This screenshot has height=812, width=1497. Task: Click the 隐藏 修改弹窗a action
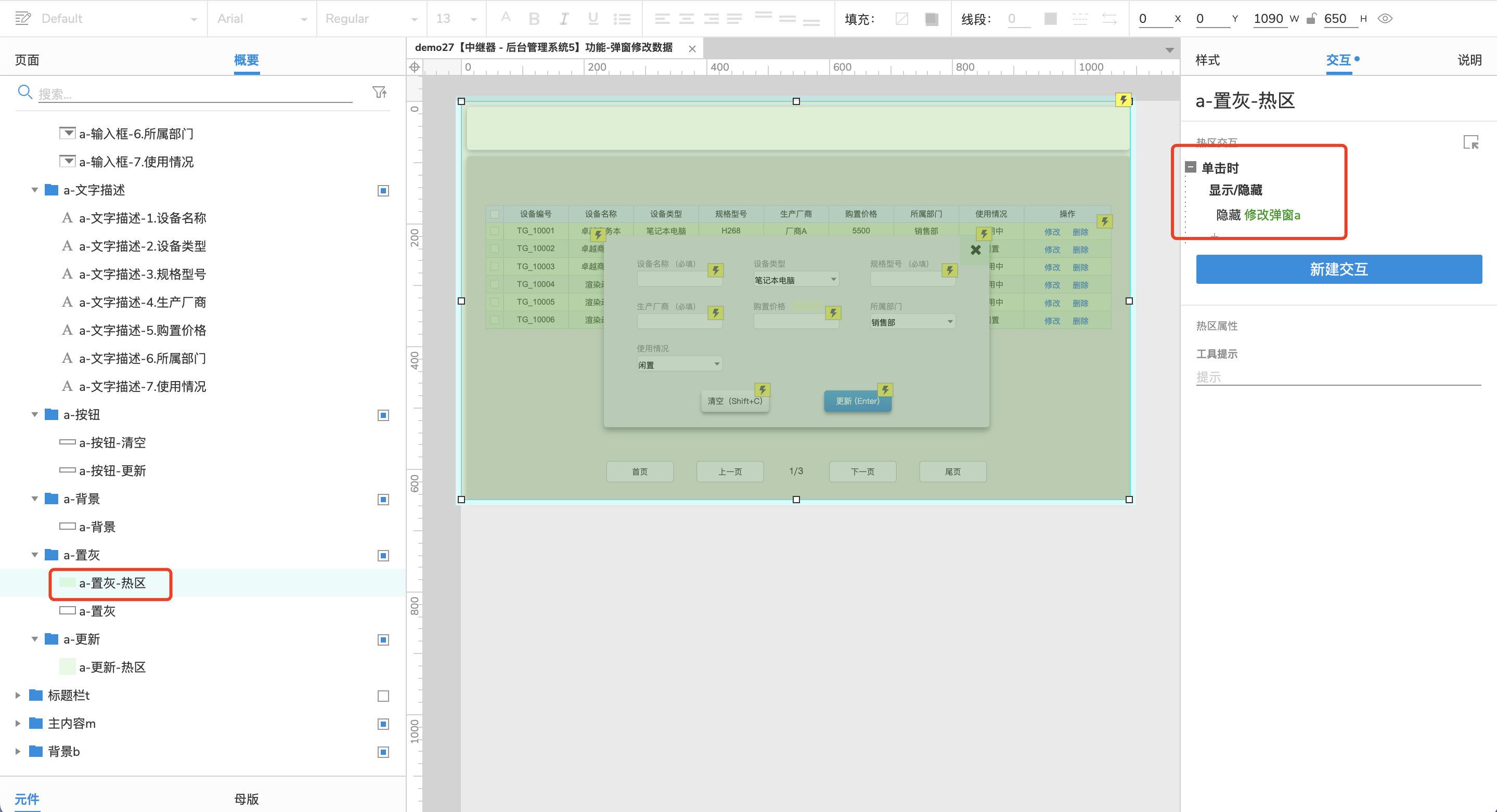1258,215
